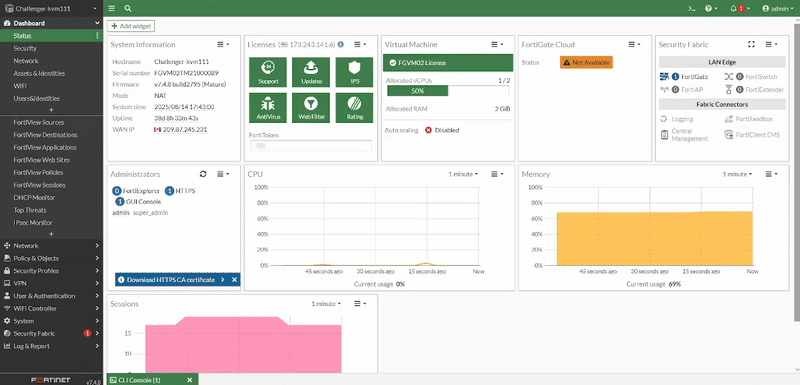Collapse the Dashboard menu section
This screenshot has width=800, height=385.
point(97,23)
